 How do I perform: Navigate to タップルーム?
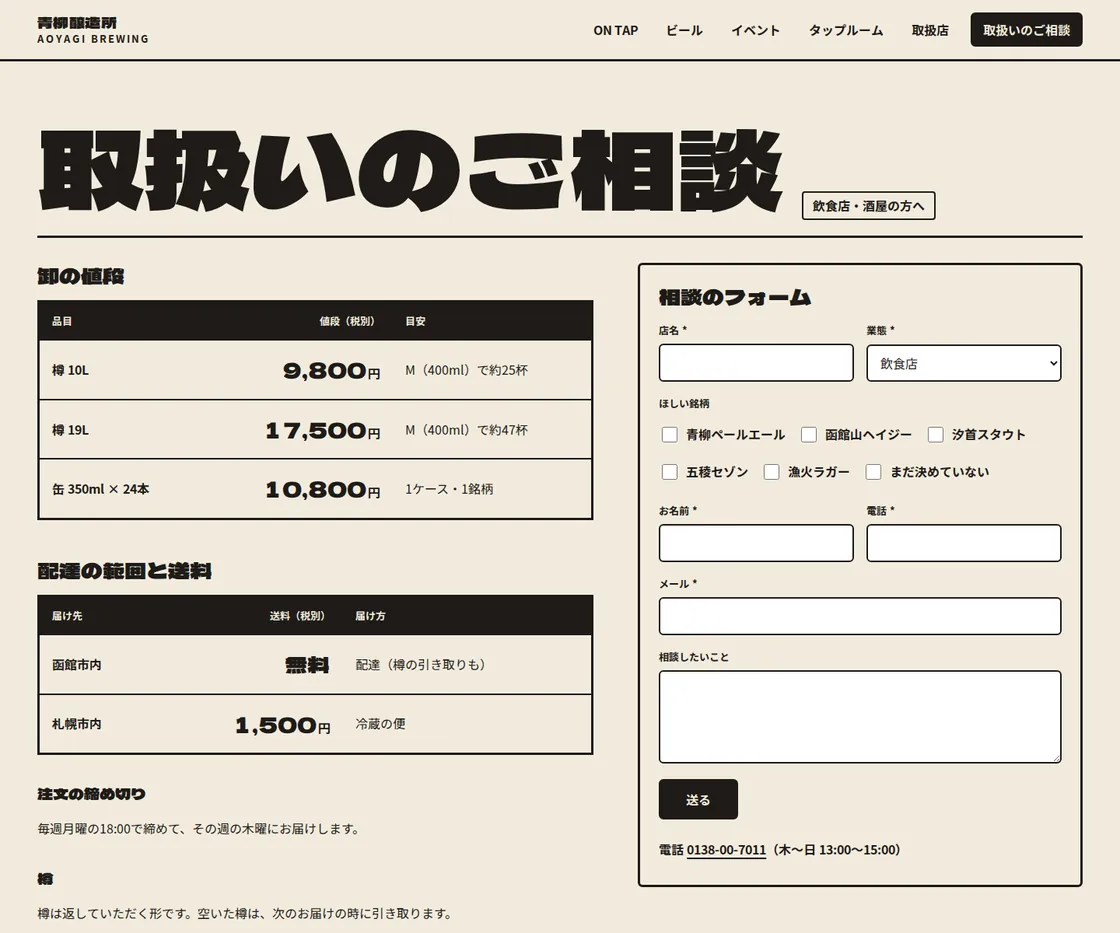point(846,30)
